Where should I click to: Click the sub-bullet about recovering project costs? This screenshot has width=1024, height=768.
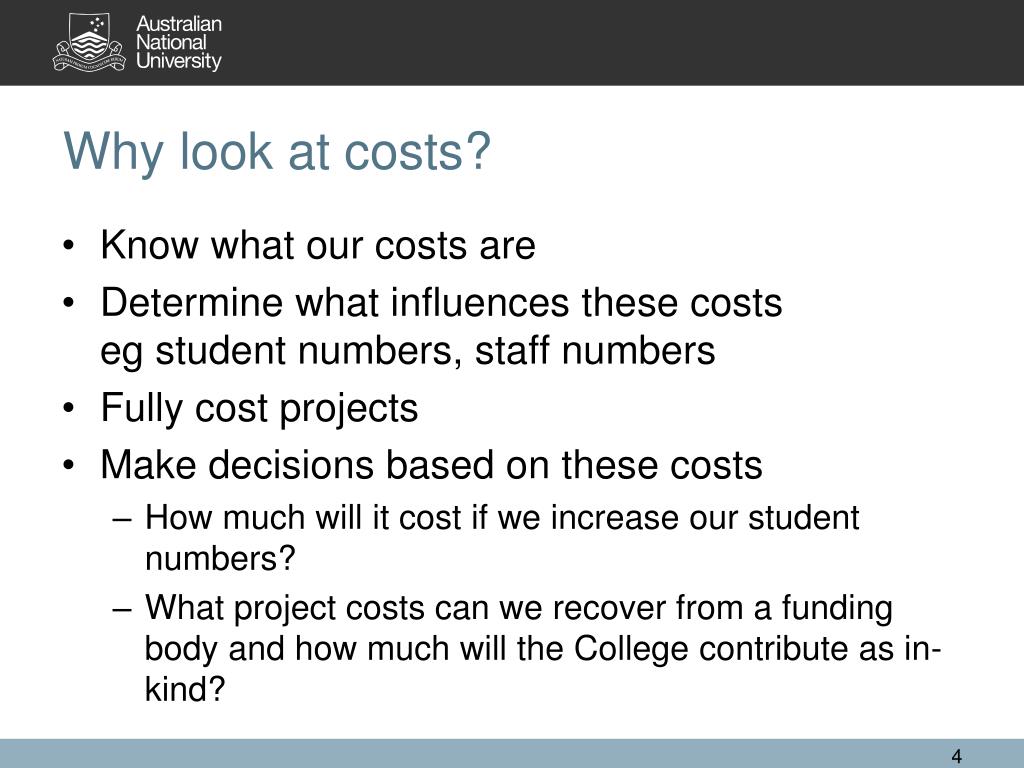[x=543, y=648]
